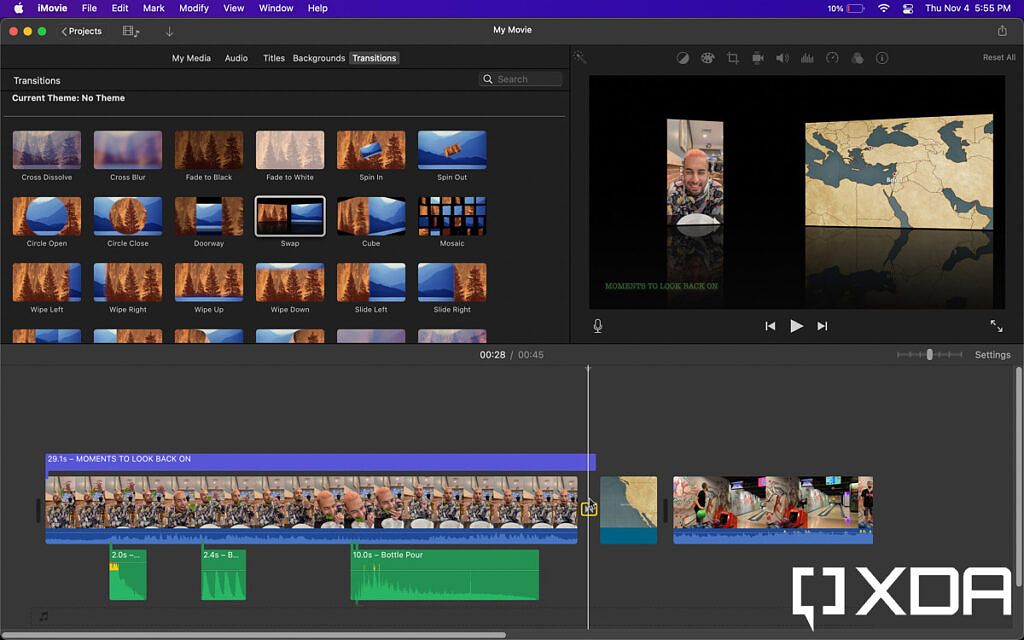Click the Color Balance icon above the viewer
This screenshot has height=640, width=1024.
682,57
